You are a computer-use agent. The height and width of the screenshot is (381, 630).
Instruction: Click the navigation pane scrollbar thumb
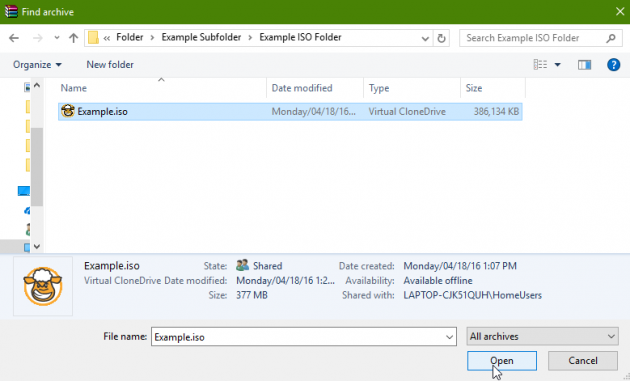point(37,166)
